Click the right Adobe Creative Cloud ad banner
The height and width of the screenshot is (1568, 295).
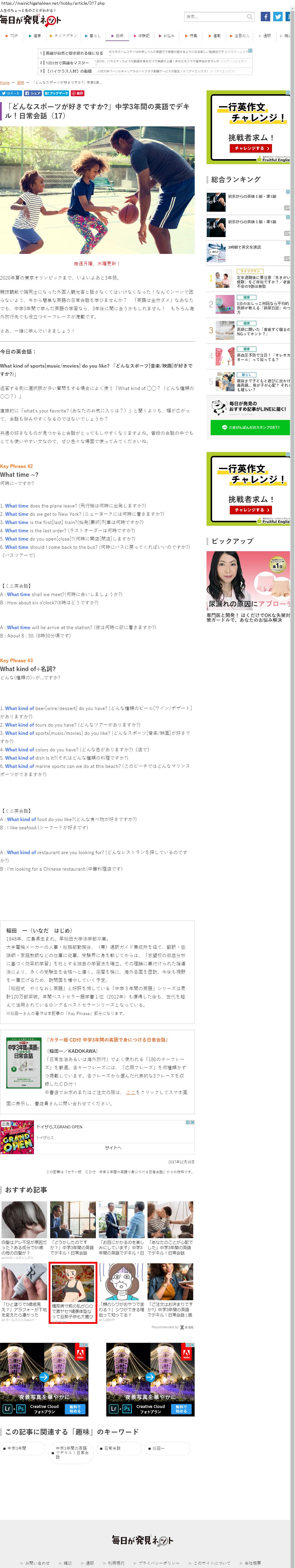coord(150,1379)
